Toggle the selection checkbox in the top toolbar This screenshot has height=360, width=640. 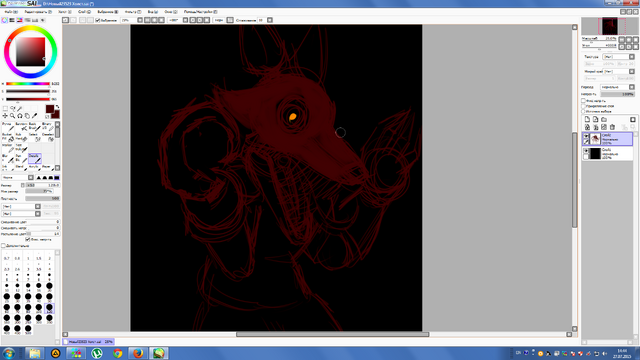98,20
